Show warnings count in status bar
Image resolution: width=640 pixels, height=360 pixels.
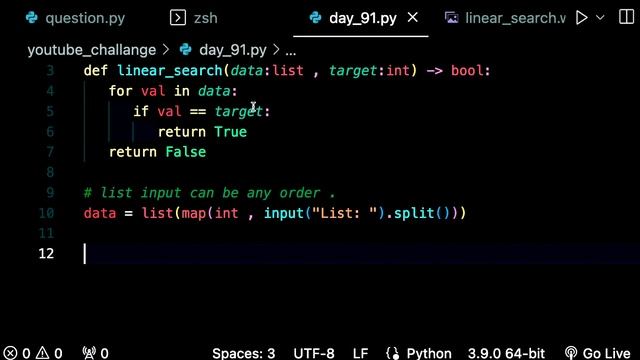[x=49, y=353]
